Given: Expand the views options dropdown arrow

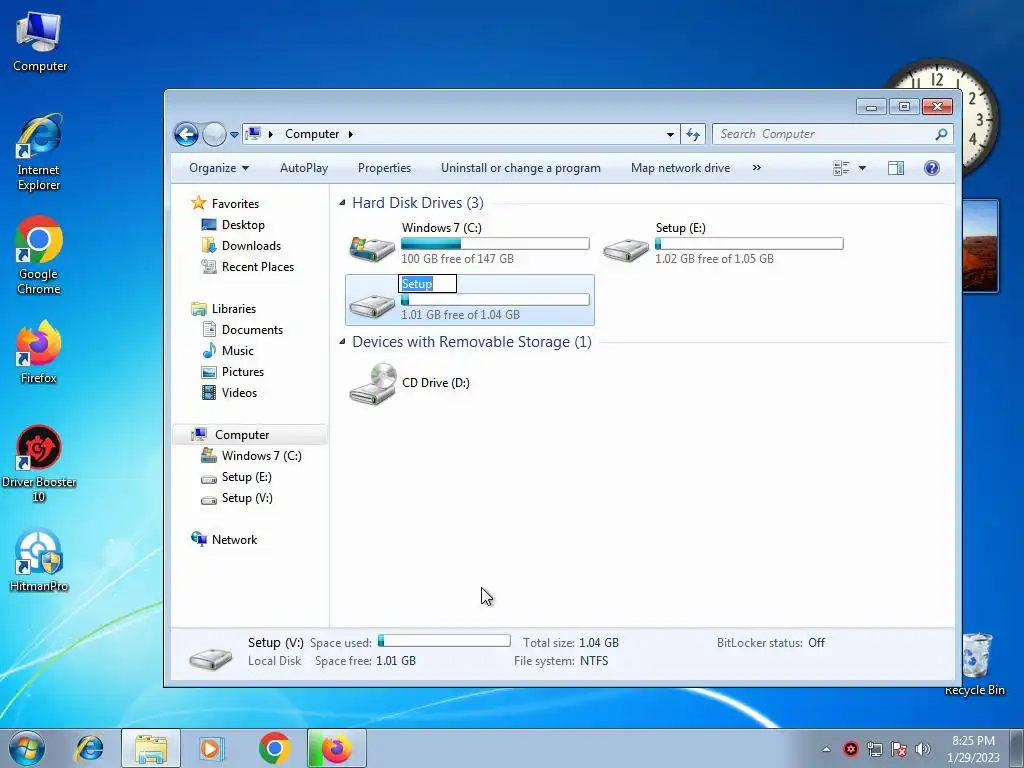Looking at the screenshot, I should 862,168.
